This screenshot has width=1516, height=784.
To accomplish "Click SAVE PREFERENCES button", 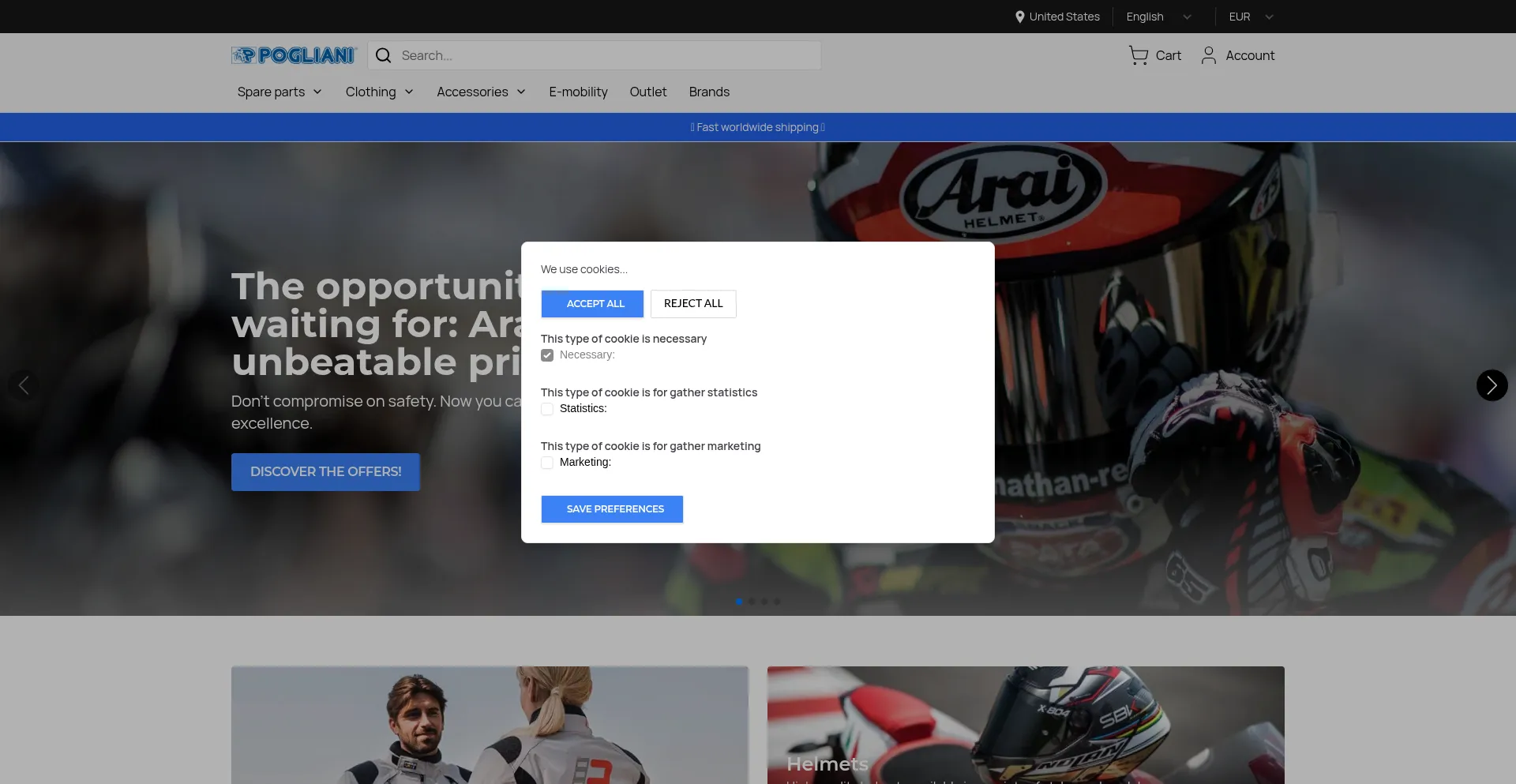I will (612, 509).
